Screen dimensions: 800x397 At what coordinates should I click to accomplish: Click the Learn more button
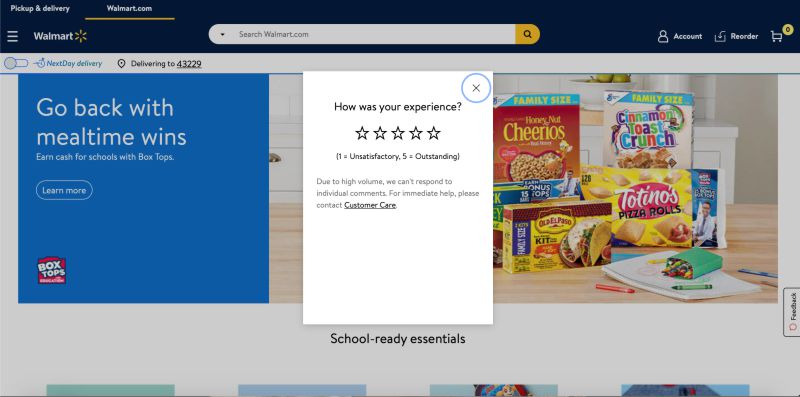(x=64, y=190)
